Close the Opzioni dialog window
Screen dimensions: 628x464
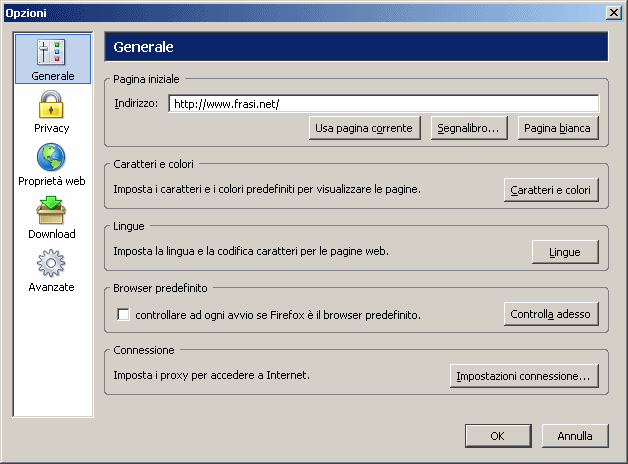pyautogui.click(x=613, y=12)
